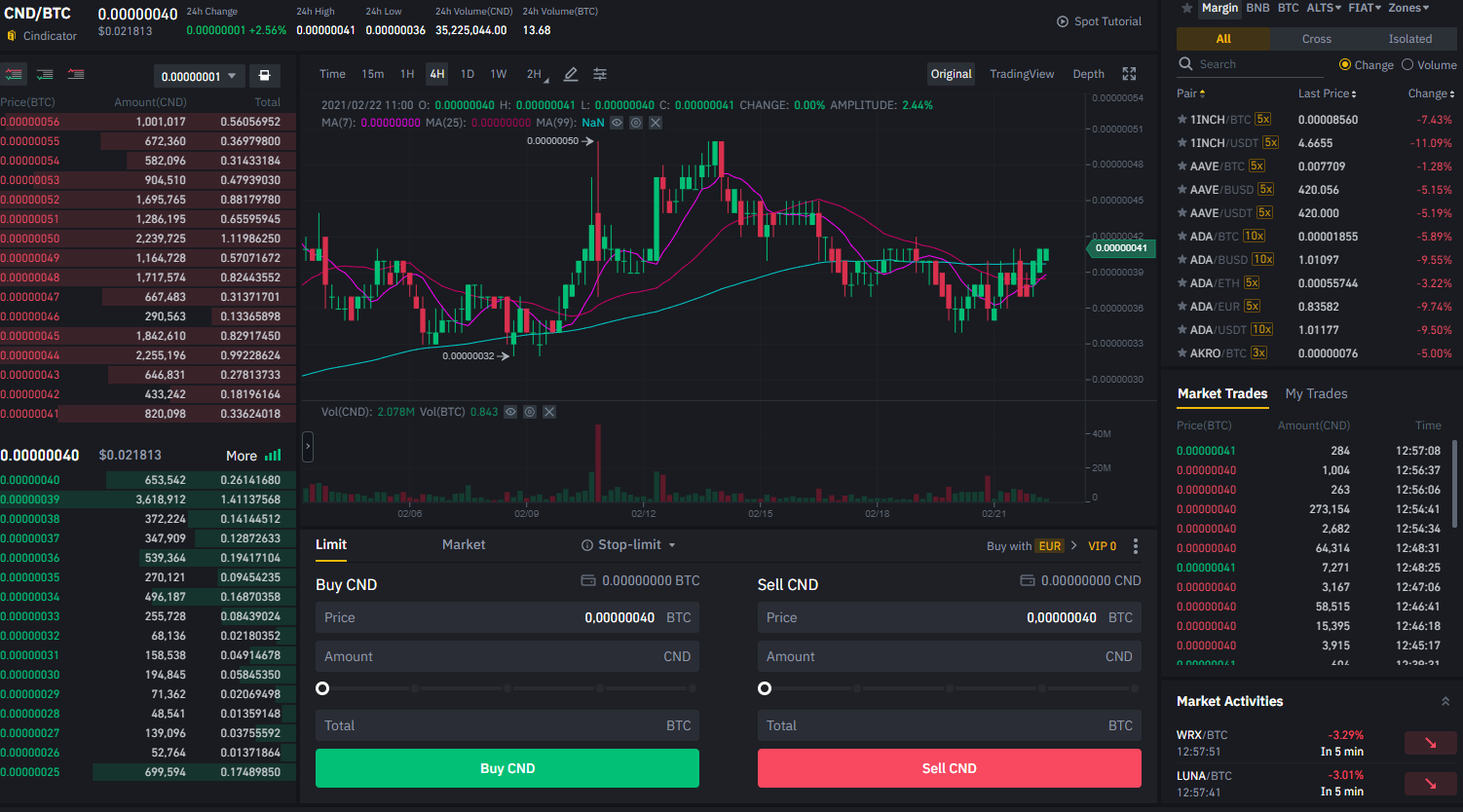Click the order book print/layout icon button
1463x812 pixels.
point(263,76)
